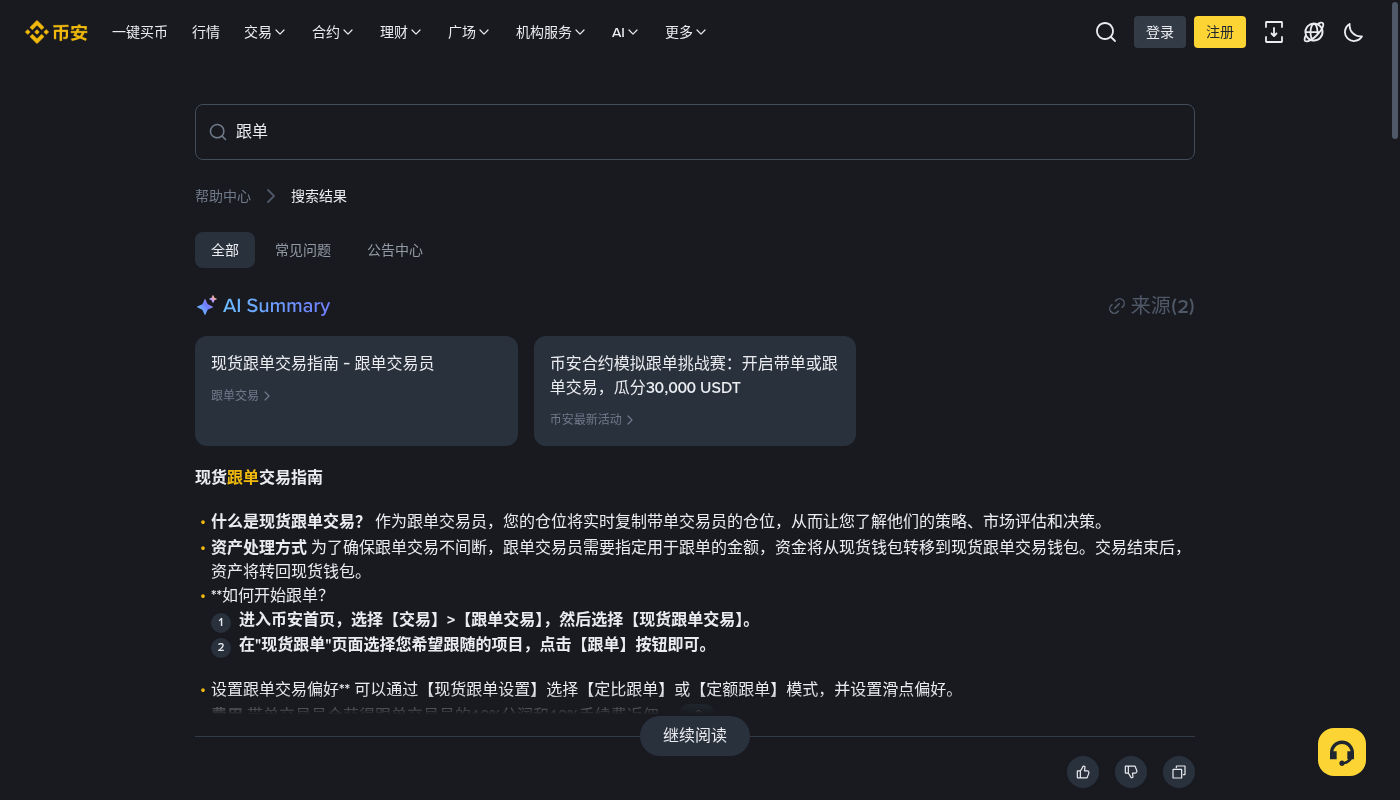Click the link icon beside 来源(2)
The width and height of the screenshot is (1400, 800).
1117,306
